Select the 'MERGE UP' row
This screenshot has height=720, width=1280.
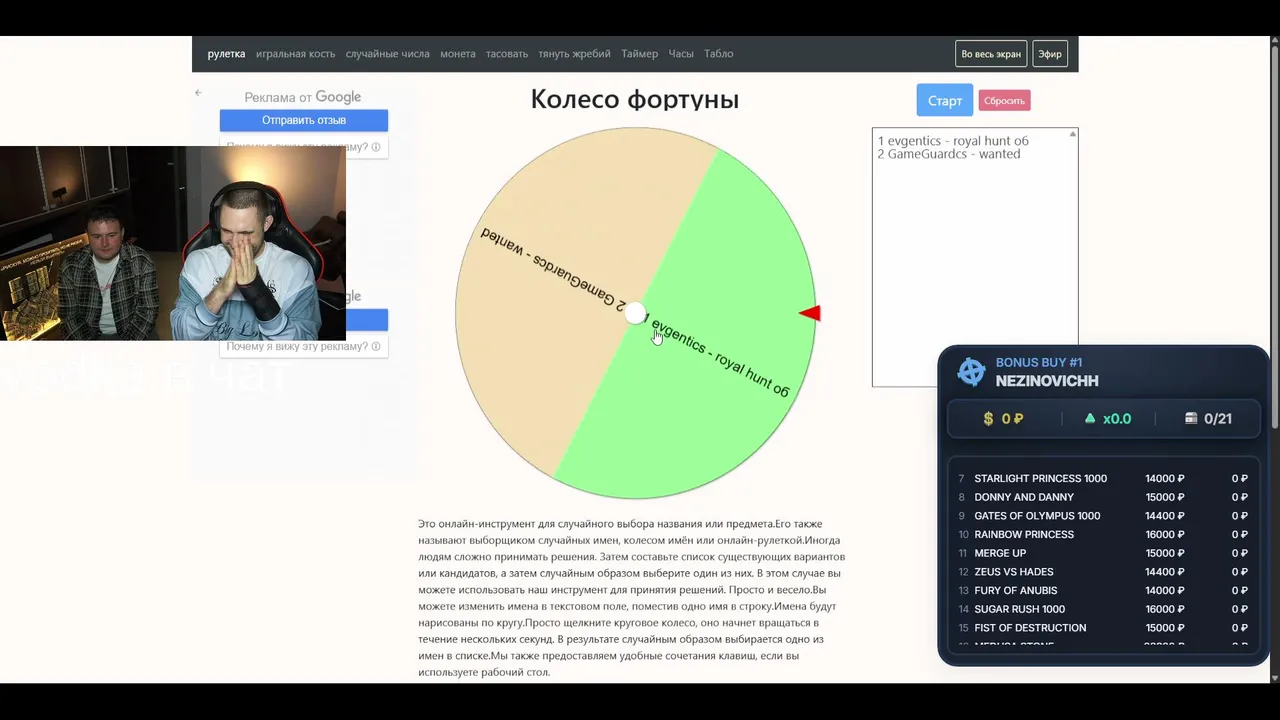point(1104,553)
